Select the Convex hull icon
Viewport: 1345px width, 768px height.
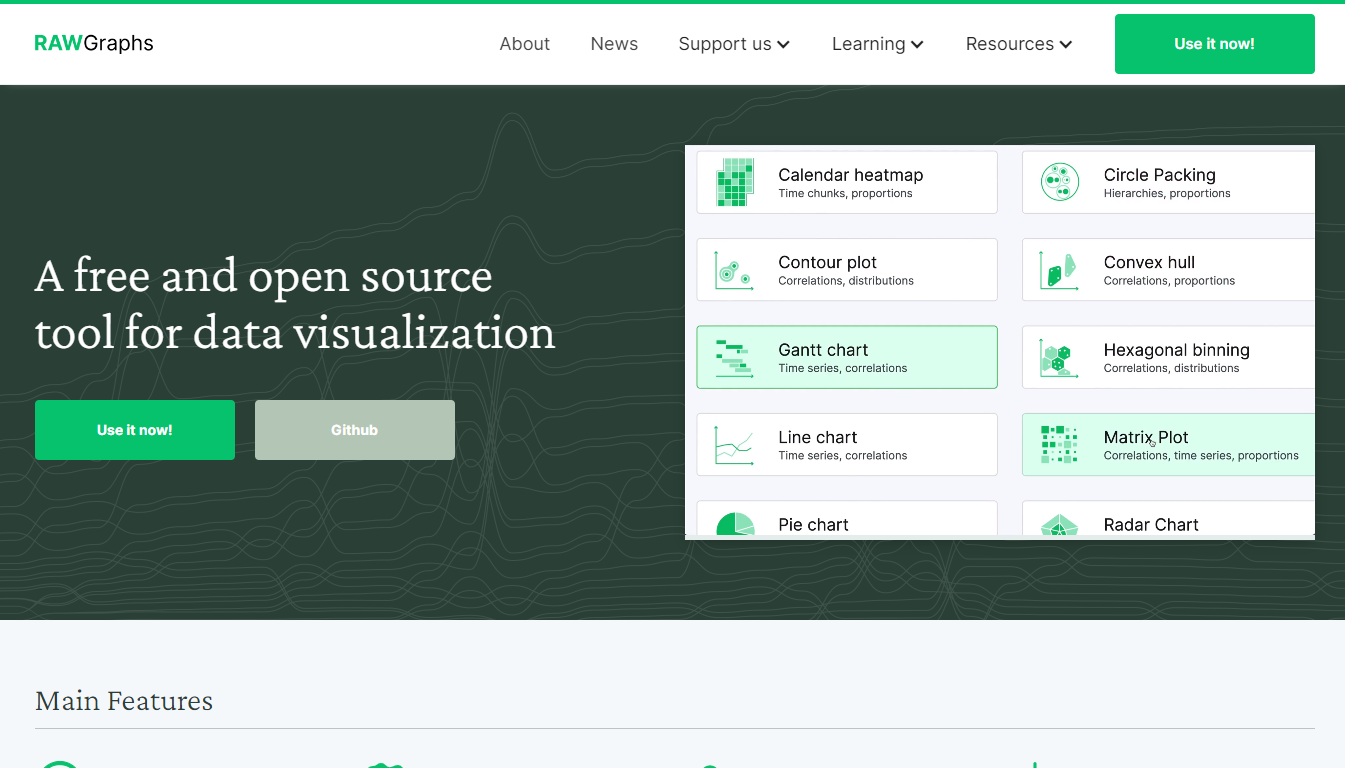(1060, 270)
